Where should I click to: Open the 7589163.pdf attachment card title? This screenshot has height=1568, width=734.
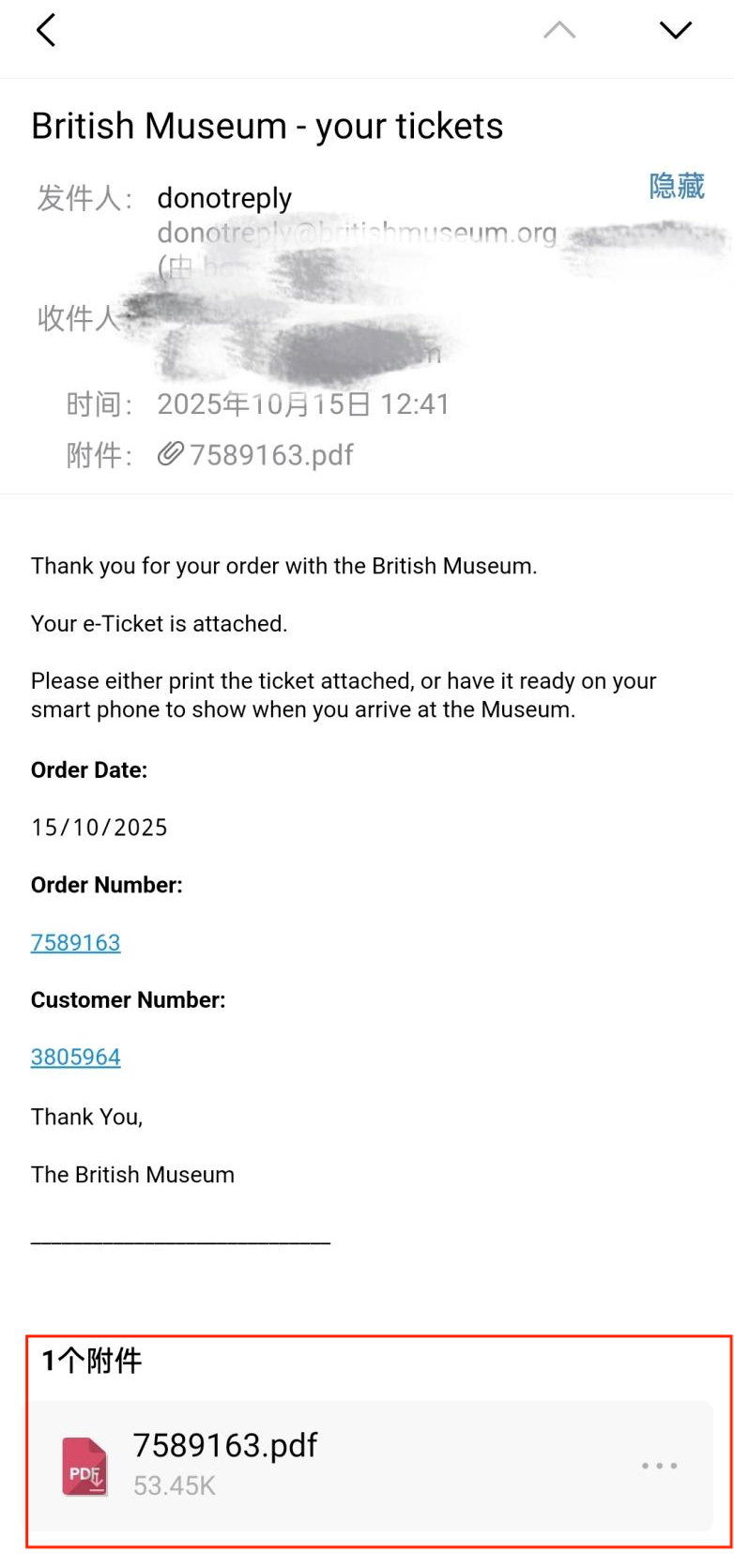225,1445
